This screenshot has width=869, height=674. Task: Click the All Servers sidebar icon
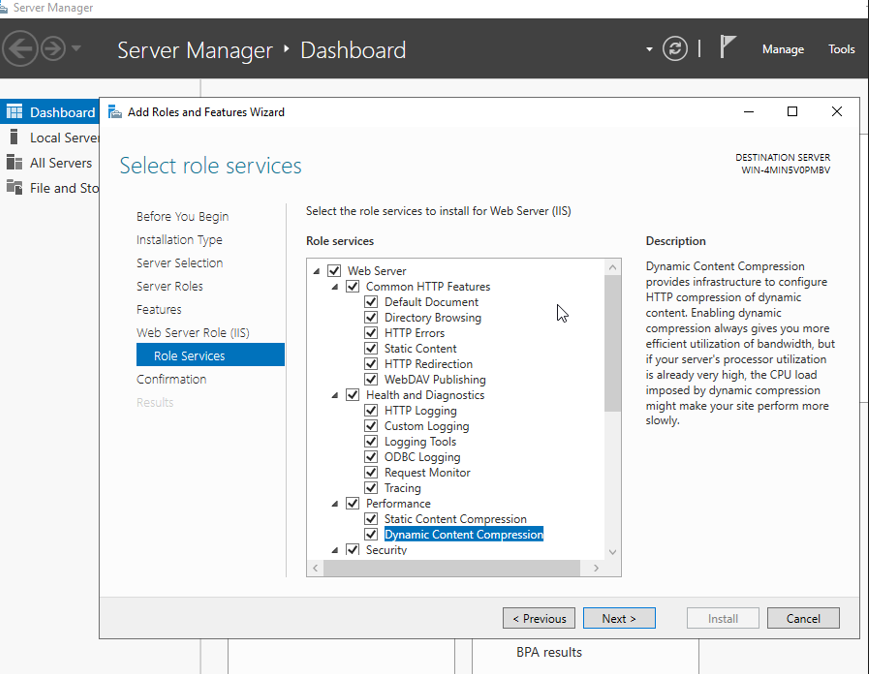pos(14,162)
